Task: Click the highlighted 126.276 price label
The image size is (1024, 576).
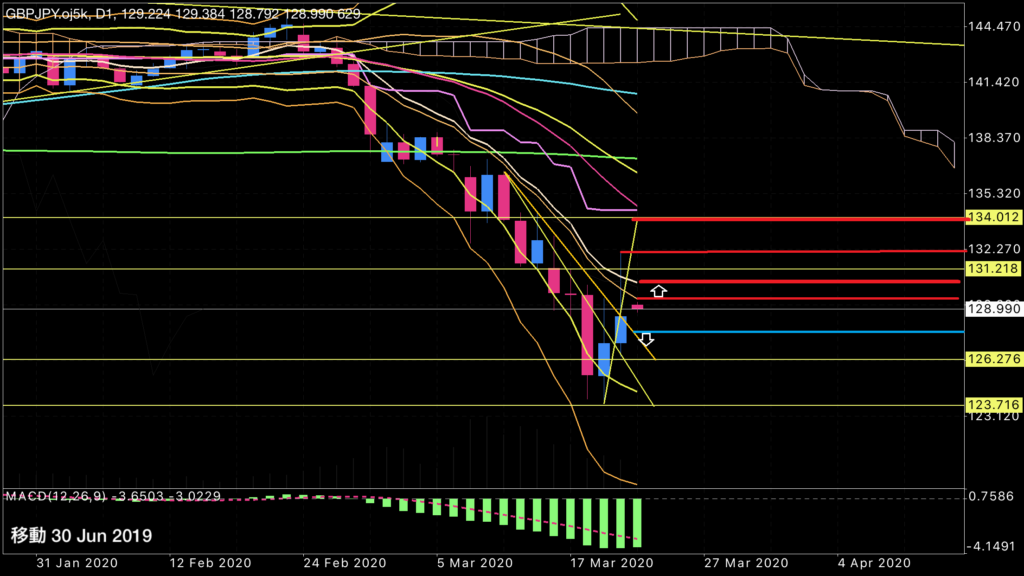Action: (993, 359)
